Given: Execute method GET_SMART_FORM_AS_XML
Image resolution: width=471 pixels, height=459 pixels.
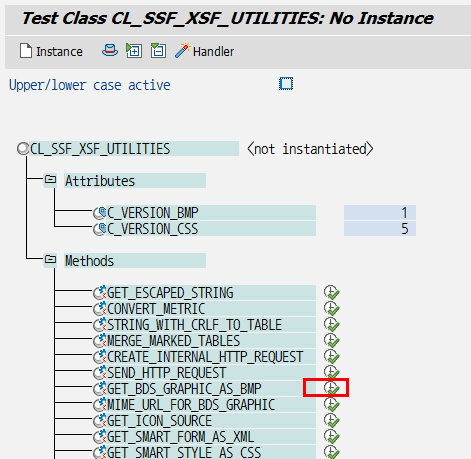Looking at the screenshot, I should [331, 436].
